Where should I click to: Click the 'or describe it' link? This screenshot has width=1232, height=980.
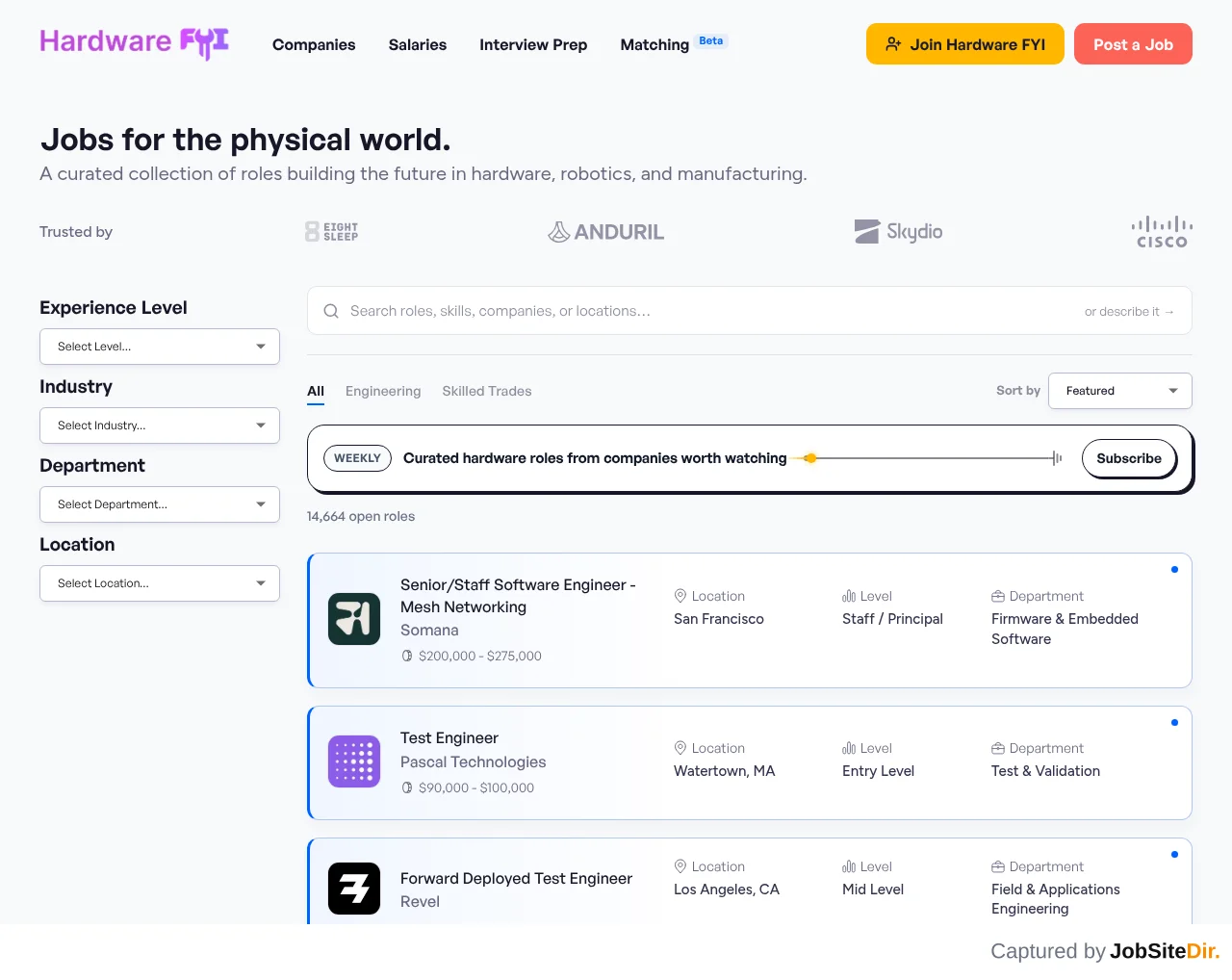coord(1129,311)
